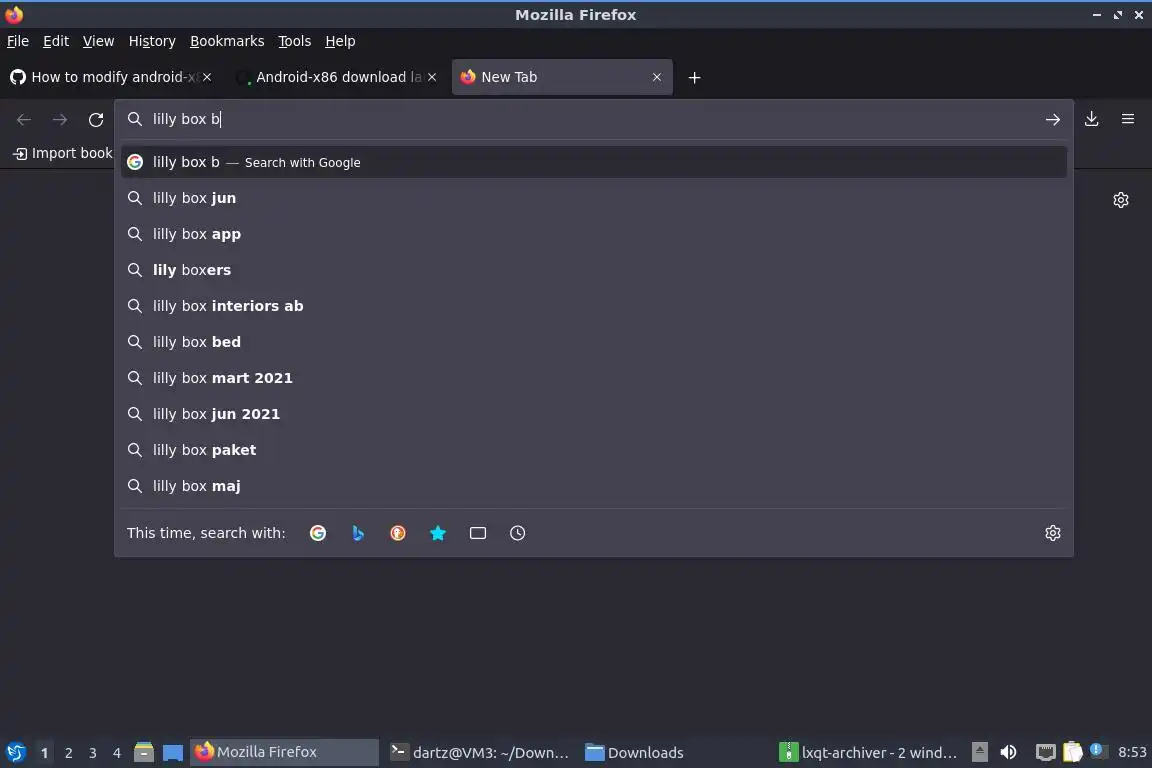The width and height of the screenshot is (1152, 768).
Task: Switch to virtual desktop 2
Action: pos(68,753)
